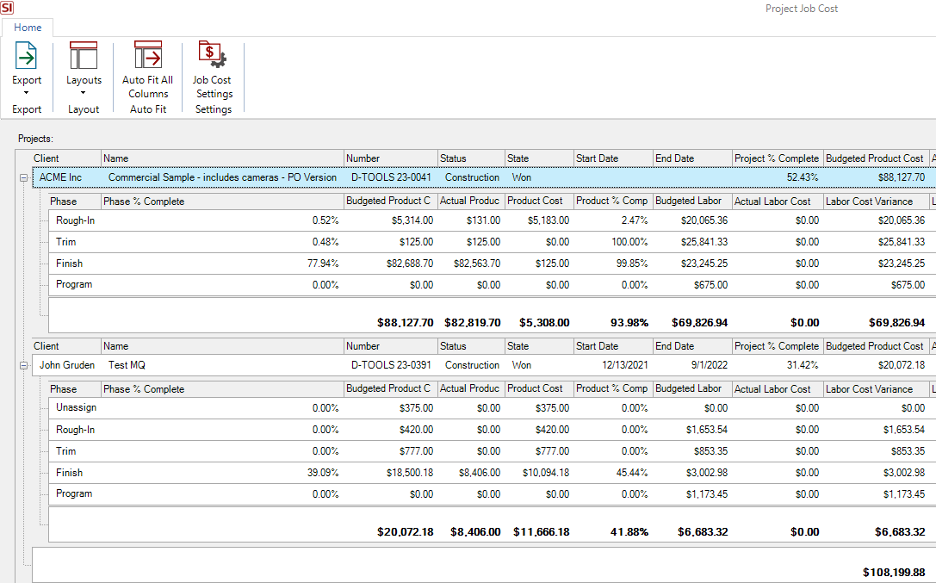This screenshot has width=936, height=584.
Task: Open Job Cost Settings icon
Action: (213, 55)
